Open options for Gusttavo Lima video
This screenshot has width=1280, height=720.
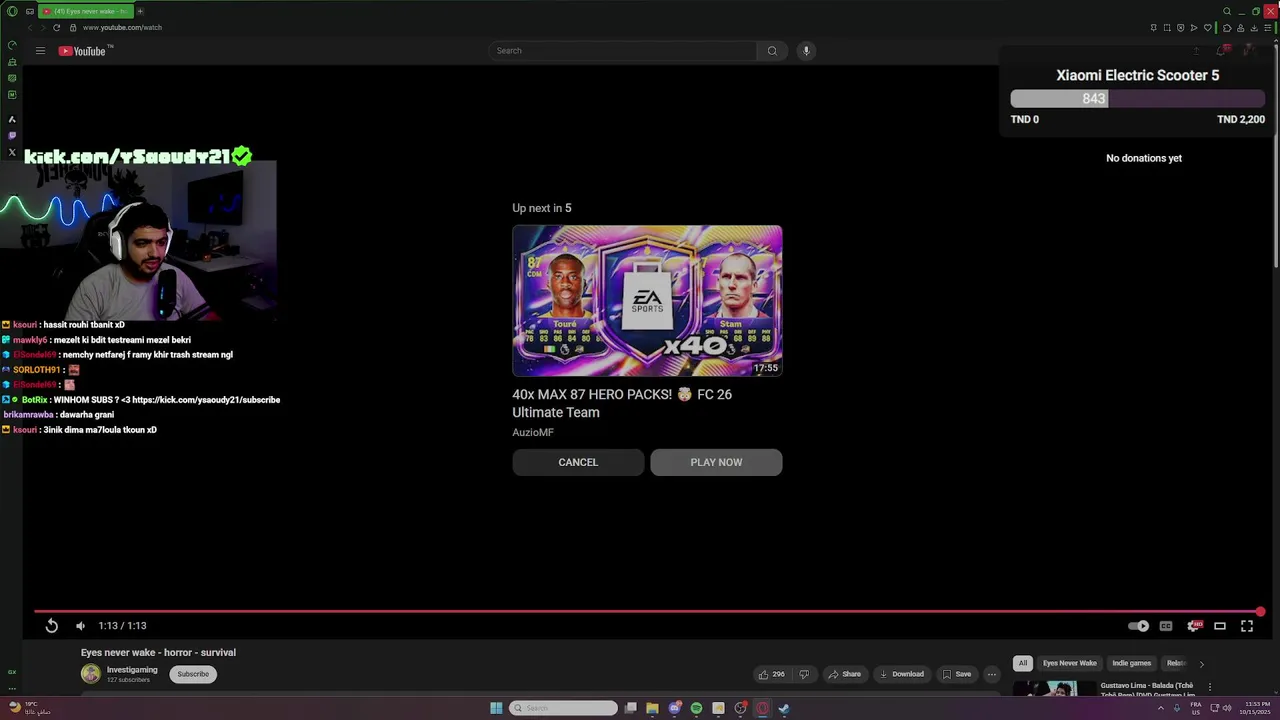tap(1209, 688)
